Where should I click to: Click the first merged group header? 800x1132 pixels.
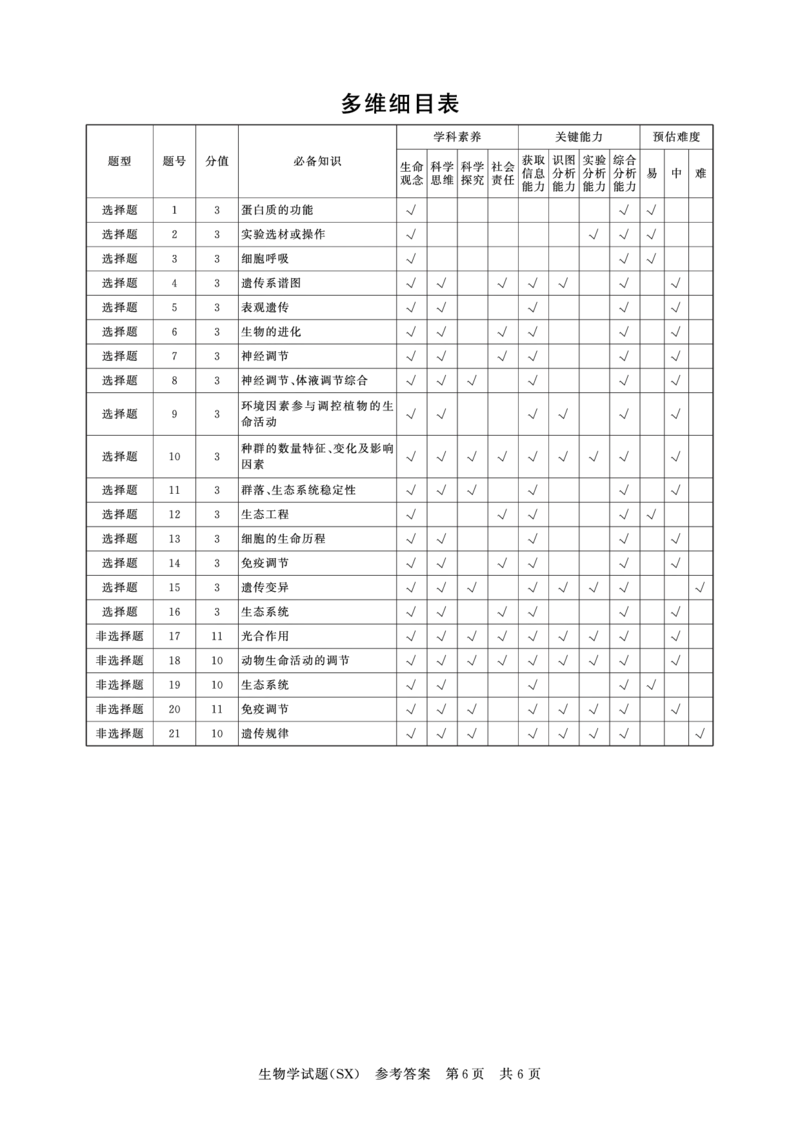click(x=456, y=135)
